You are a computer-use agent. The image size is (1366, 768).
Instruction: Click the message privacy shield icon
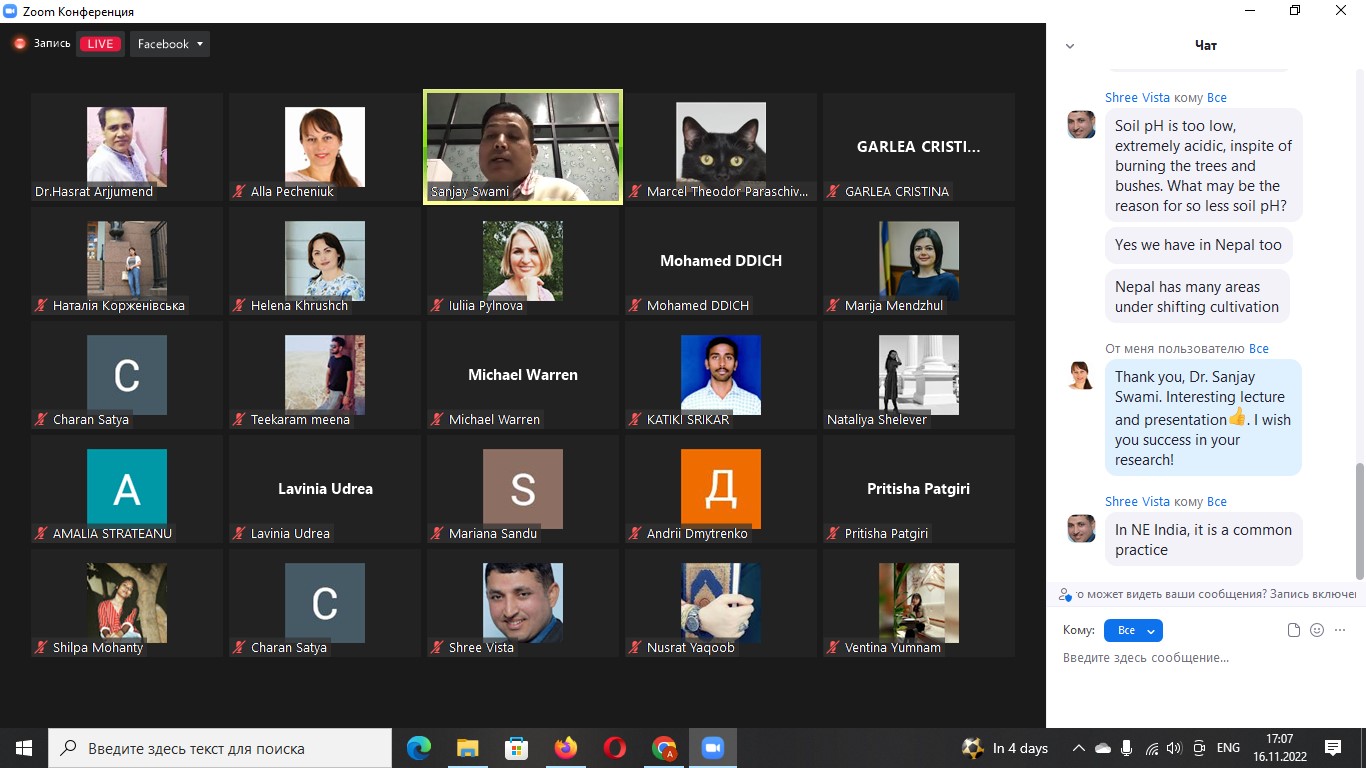pyautogui.click(x=1066, y=594)
